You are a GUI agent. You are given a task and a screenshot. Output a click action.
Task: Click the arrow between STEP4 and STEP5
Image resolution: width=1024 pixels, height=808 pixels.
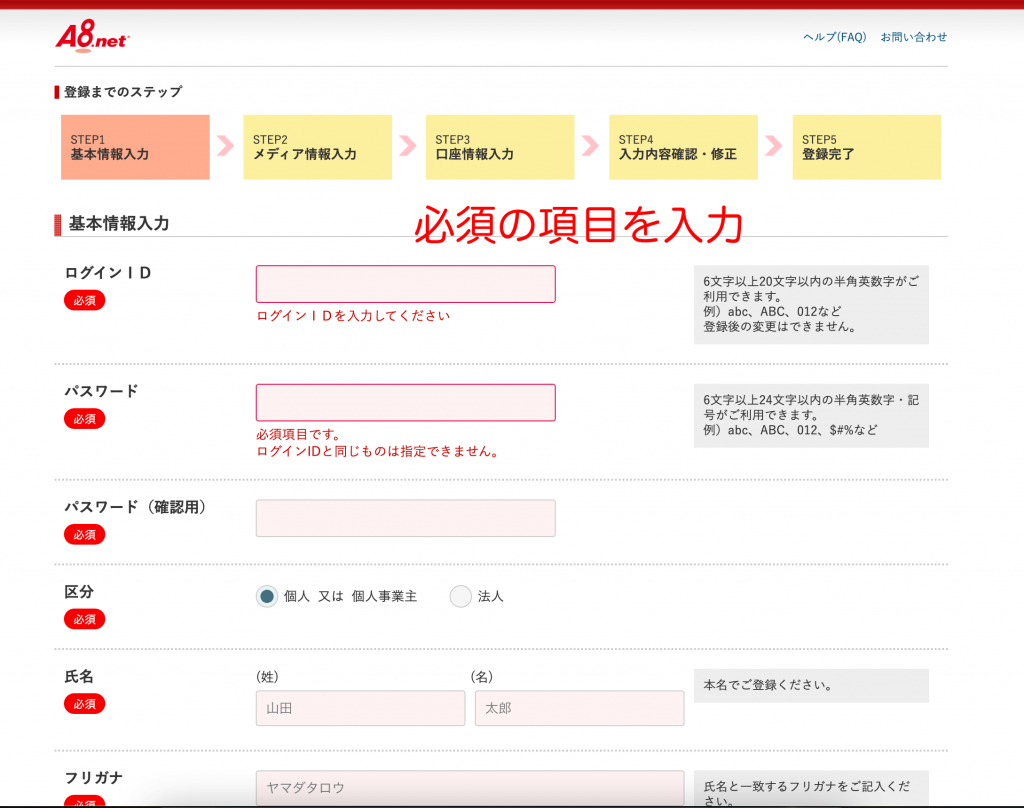pyautogui.click(x=774, y=146)
